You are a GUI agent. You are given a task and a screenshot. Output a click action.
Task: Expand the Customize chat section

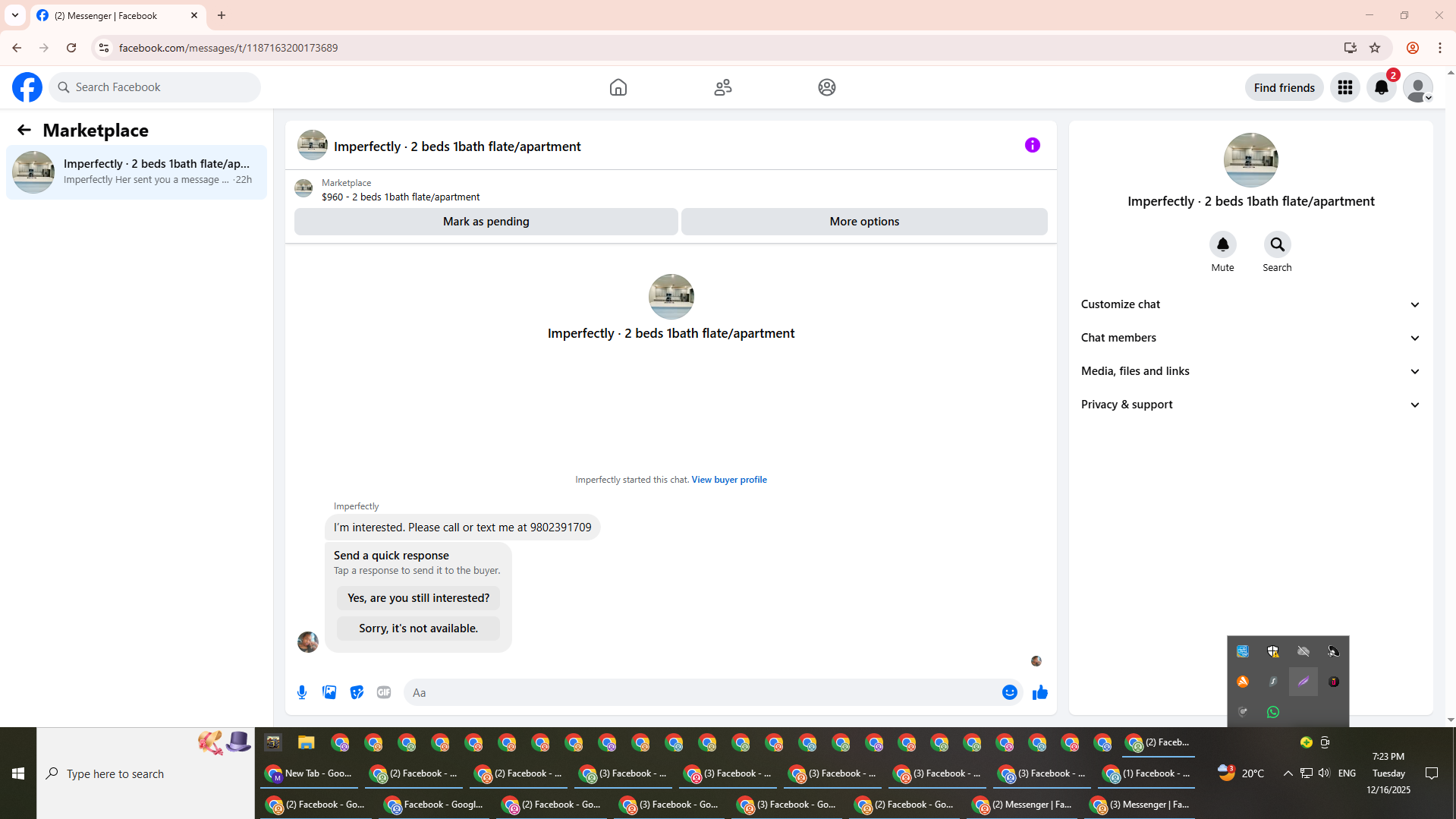click(1251, 304)
